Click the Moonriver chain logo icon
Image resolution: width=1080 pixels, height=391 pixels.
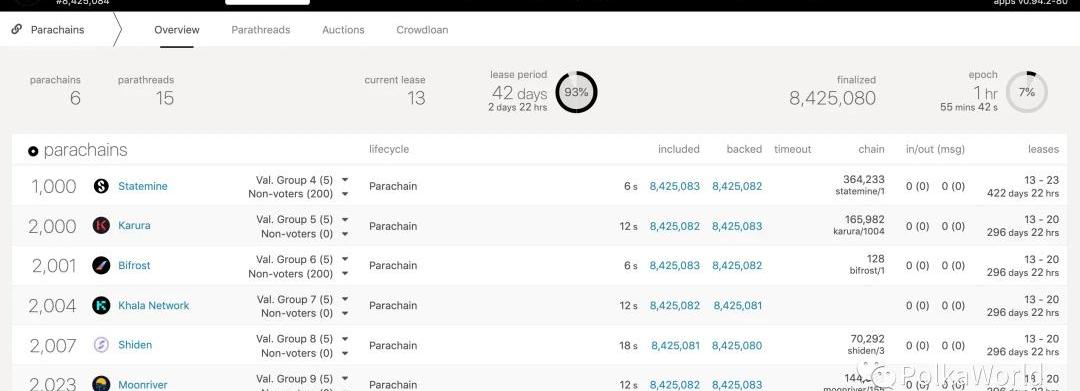[x=101, y=384]
